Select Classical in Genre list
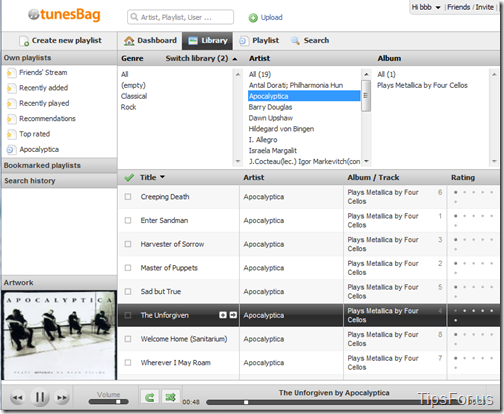 134,96
